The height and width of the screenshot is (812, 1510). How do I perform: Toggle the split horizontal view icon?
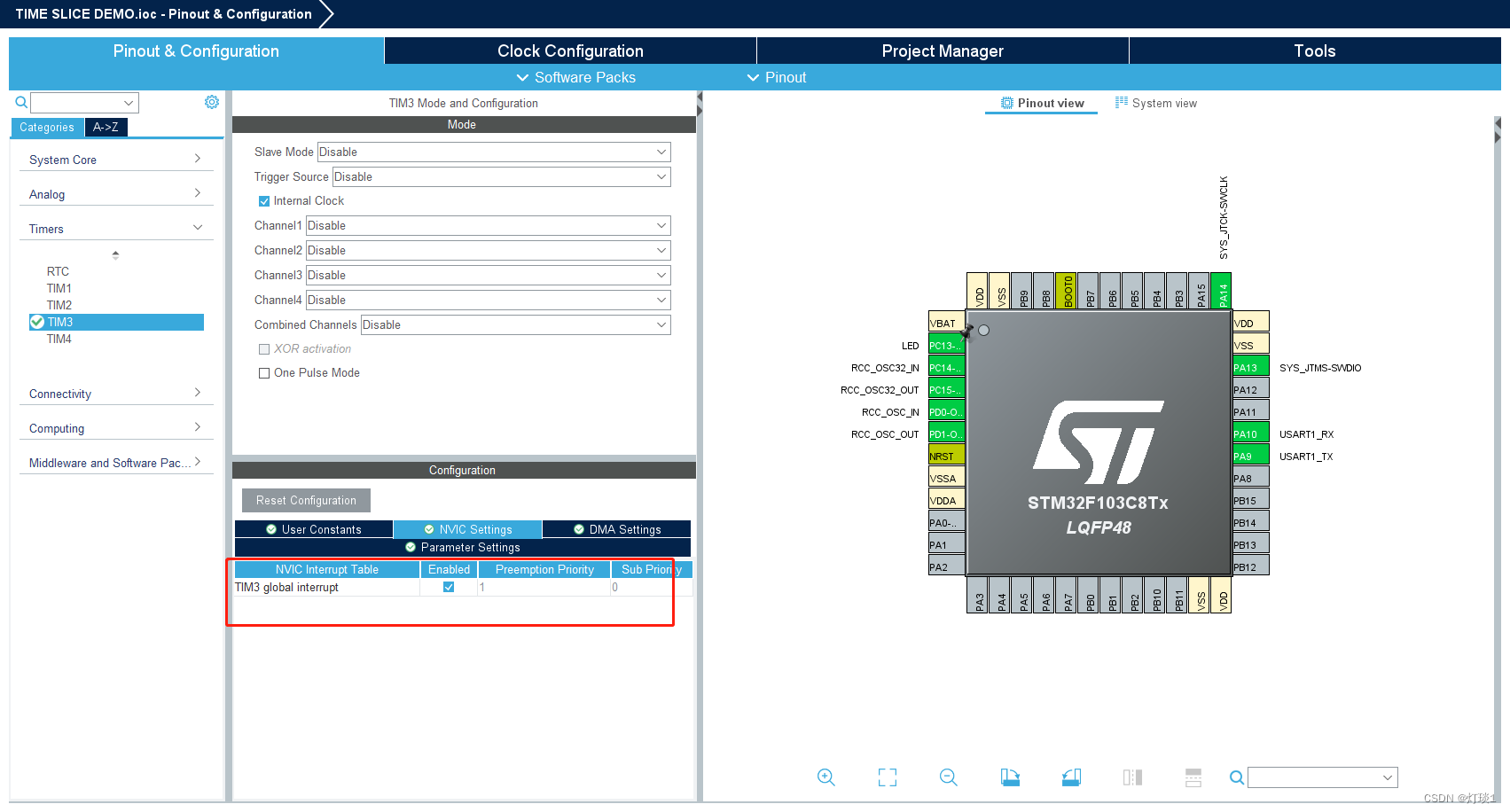coord(1193,777)
